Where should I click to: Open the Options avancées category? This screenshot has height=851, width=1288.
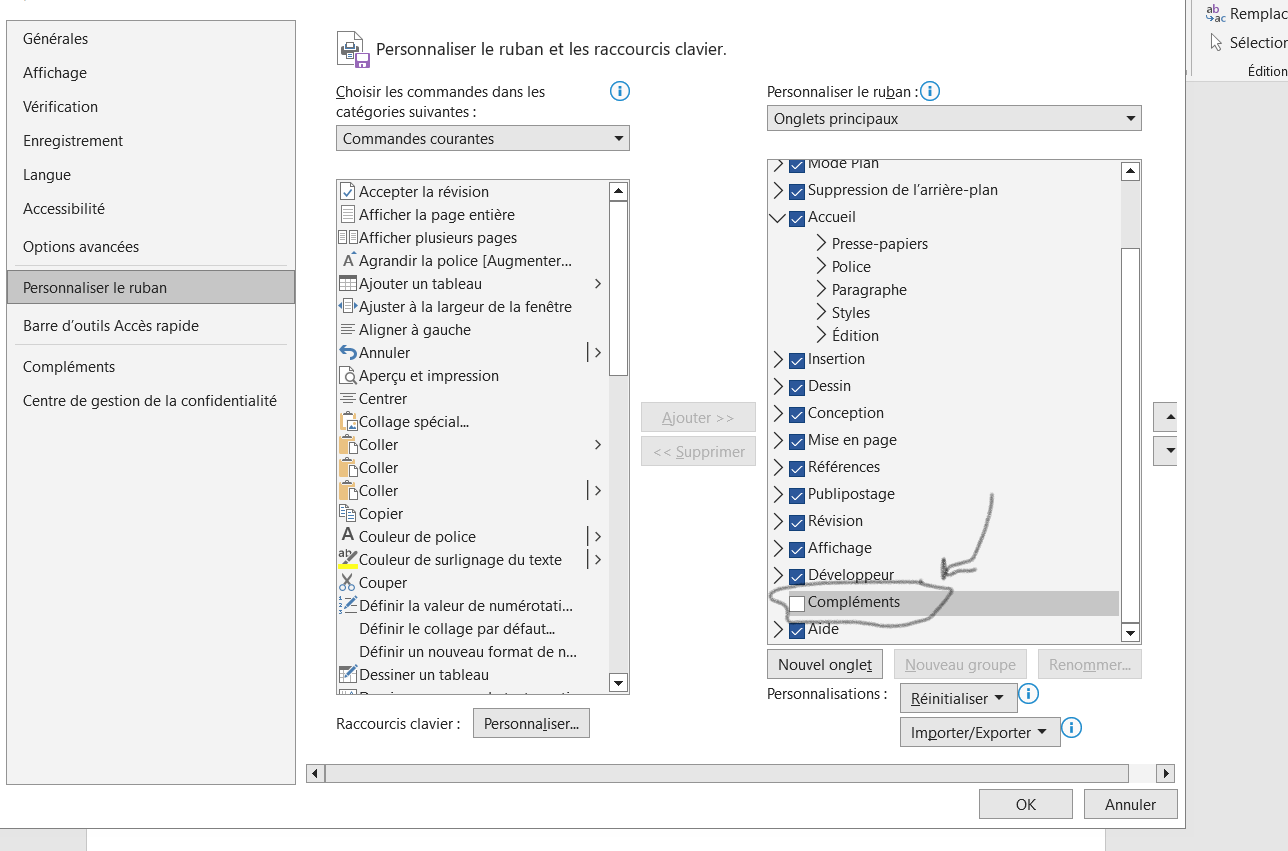[x=151, y=247]
